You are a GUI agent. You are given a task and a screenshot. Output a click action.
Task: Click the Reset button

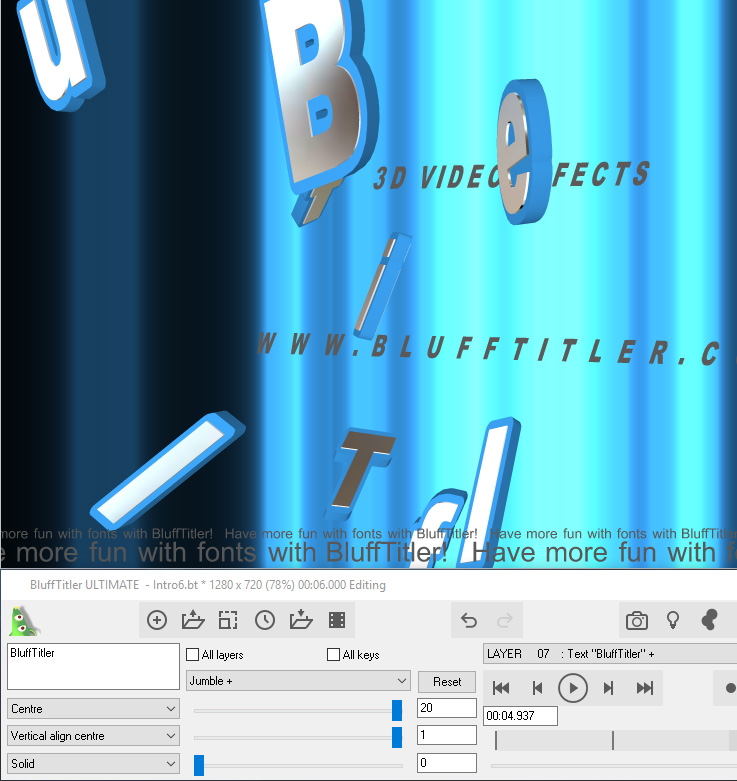[x=447, y=681]
